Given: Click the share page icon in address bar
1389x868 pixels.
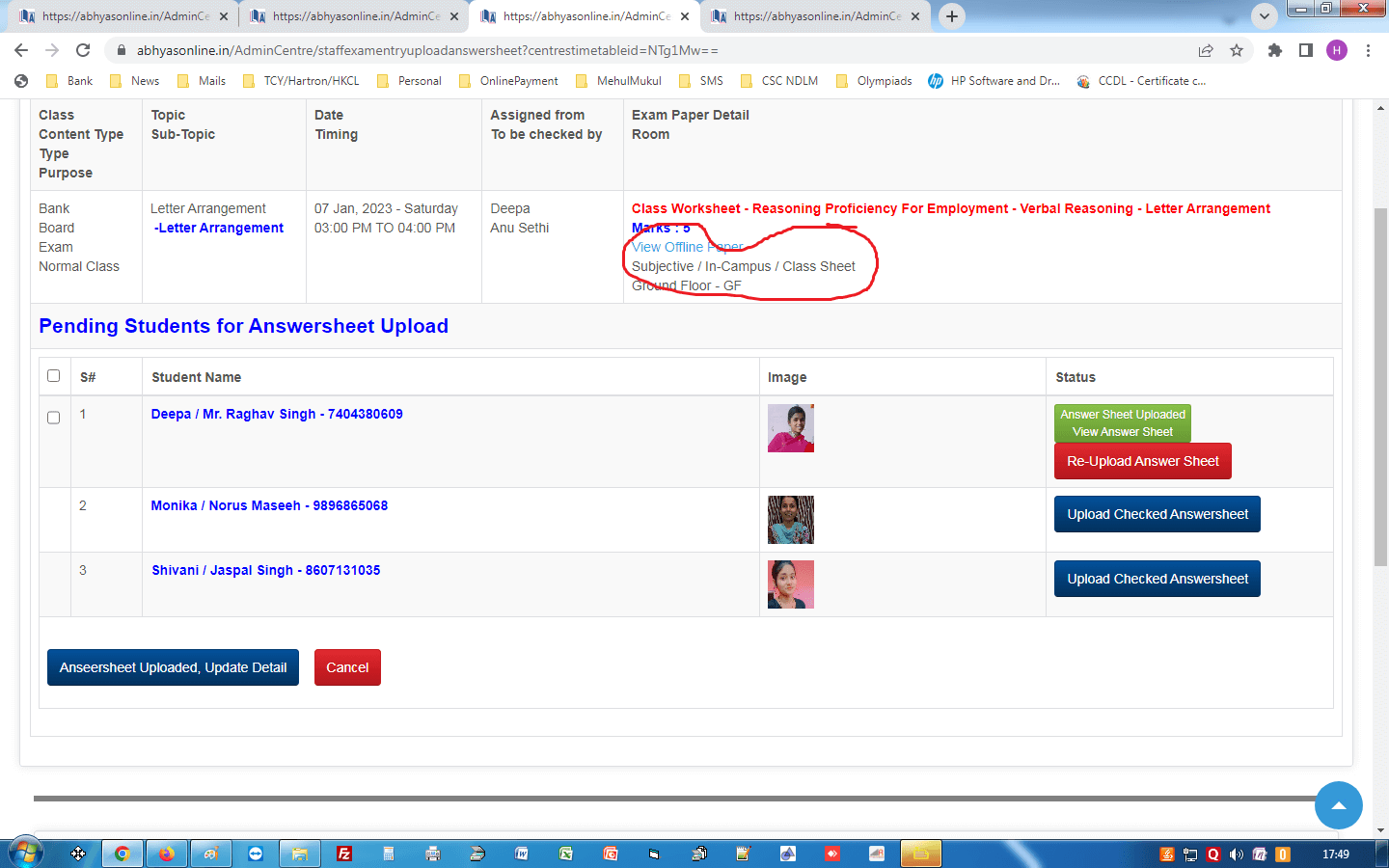Looking at the screenshot, I should pos(1206,50).
